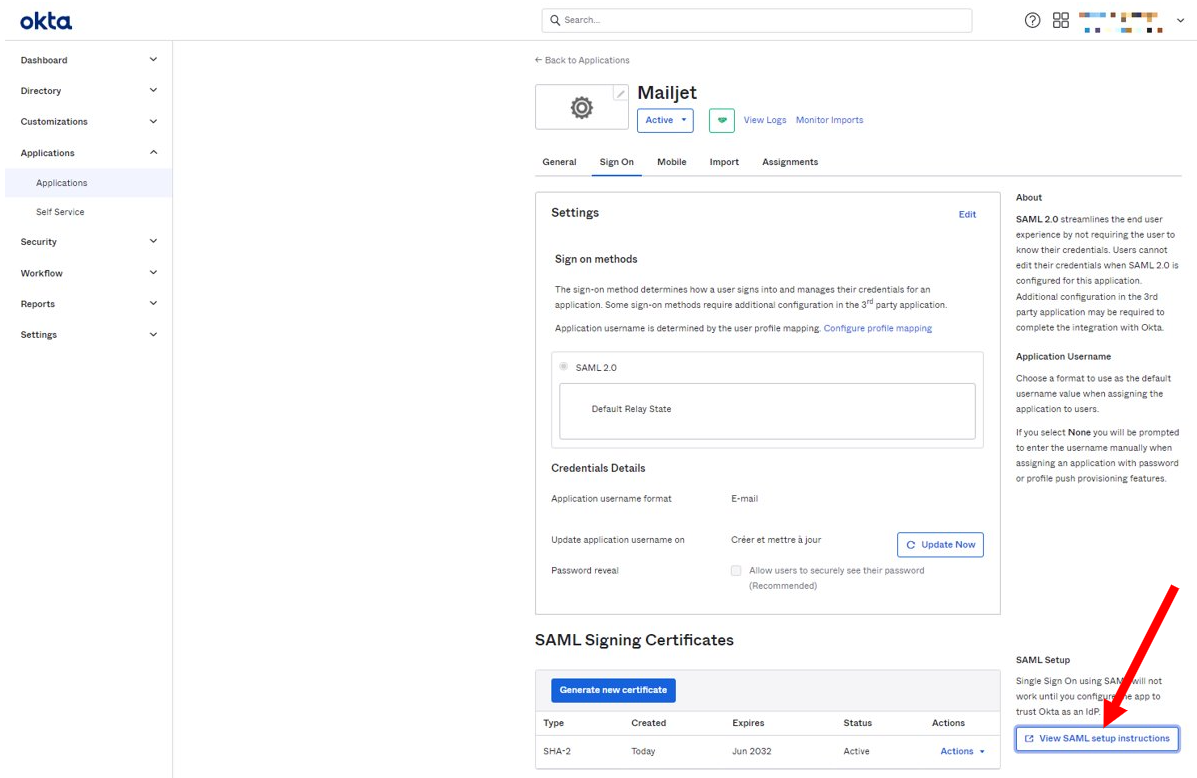Image resolution: width=1197 pixels, height=778 pixels.
Task: Expand the Reports section chevron
Action: pos(153,303)
